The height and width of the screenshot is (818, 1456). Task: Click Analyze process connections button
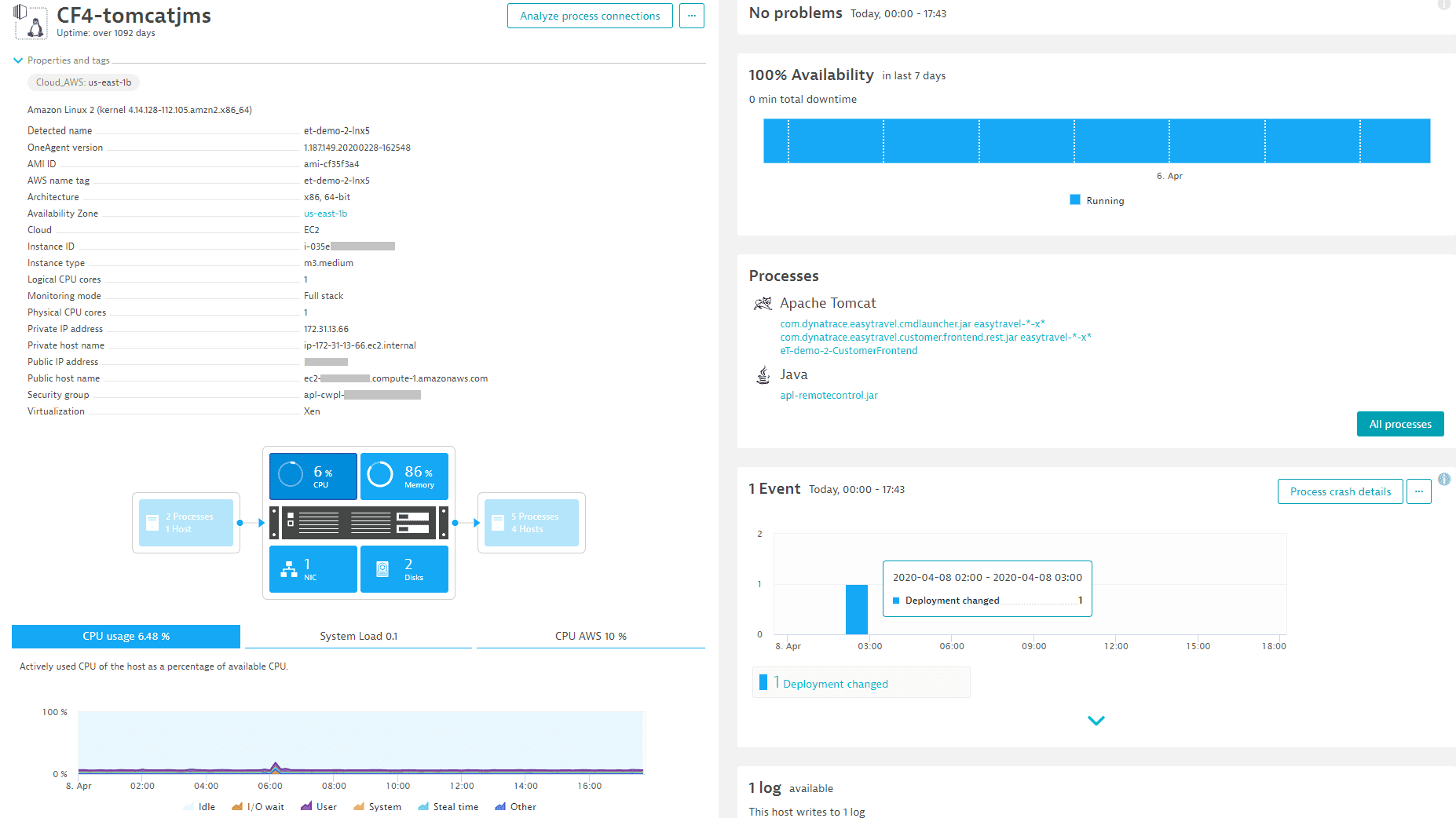click(x=590, y=16)
